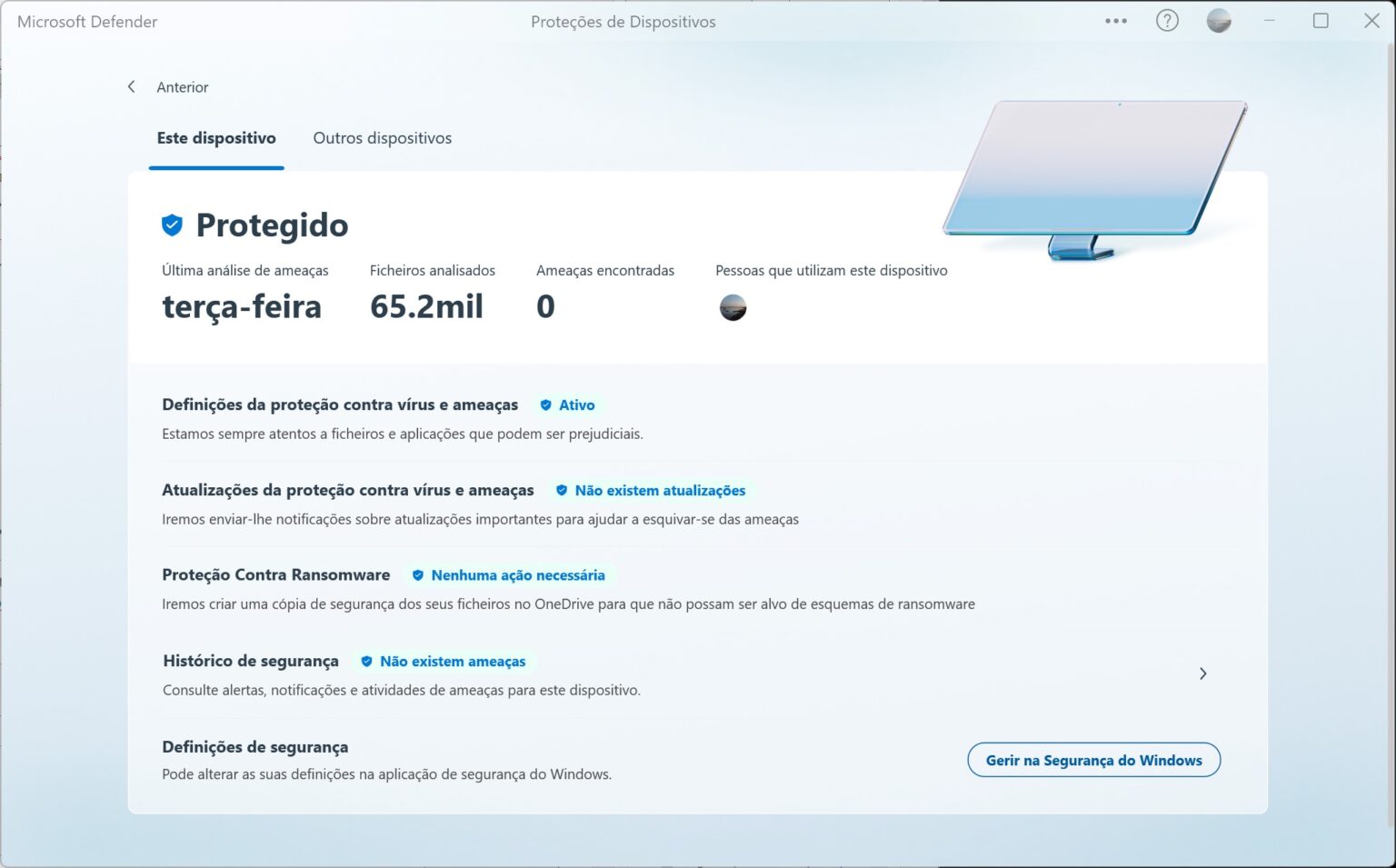Click the back arrow next to Anterior

click(x=132, y=86)
